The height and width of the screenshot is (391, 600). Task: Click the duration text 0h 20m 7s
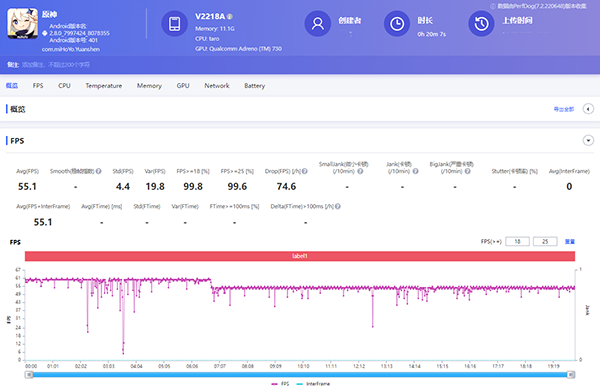coord(432,34)
